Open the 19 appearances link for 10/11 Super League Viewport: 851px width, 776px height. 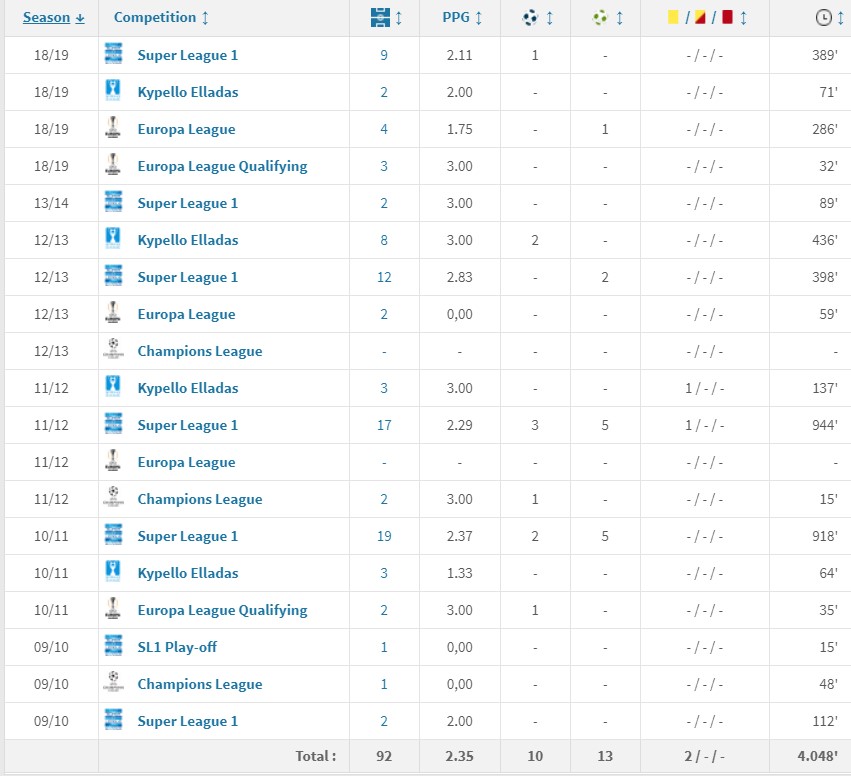point(384,536)
